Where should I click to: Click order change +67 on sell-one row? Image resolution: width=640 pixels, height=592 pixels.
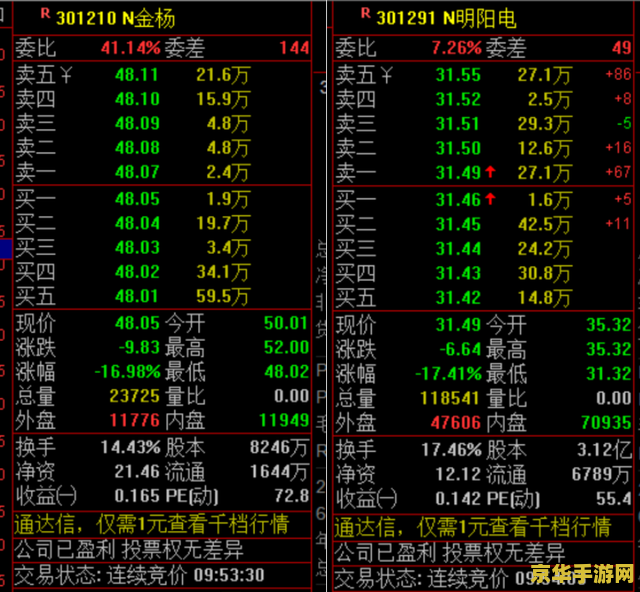coord(618,172)
